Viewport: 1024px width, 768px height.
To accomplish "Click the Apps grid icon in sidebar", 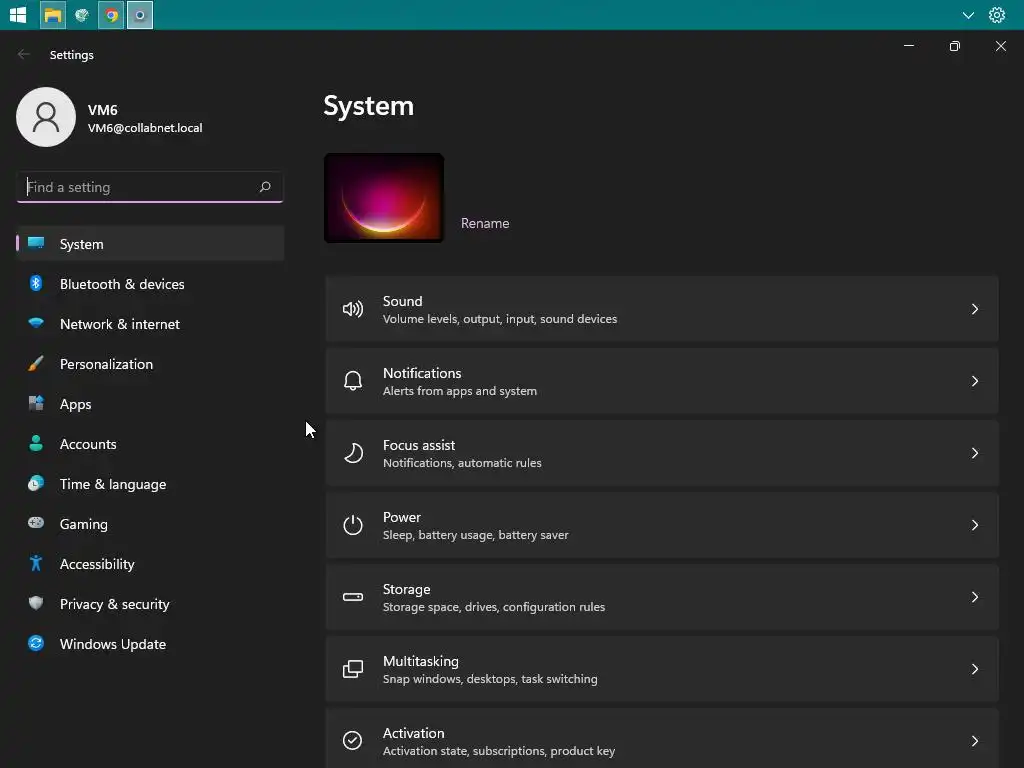I will pos(36,404).
